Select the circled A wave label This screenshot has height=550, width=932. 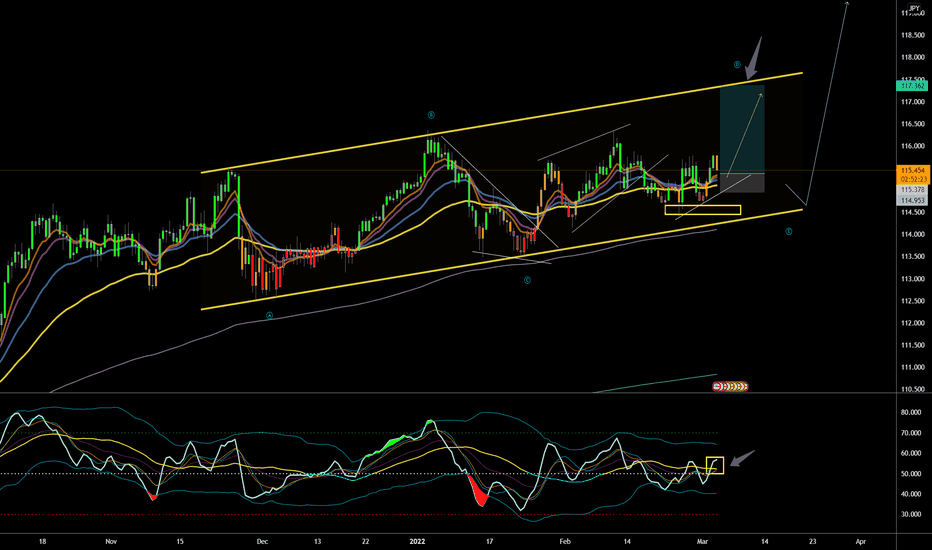[x=269, y=316]
